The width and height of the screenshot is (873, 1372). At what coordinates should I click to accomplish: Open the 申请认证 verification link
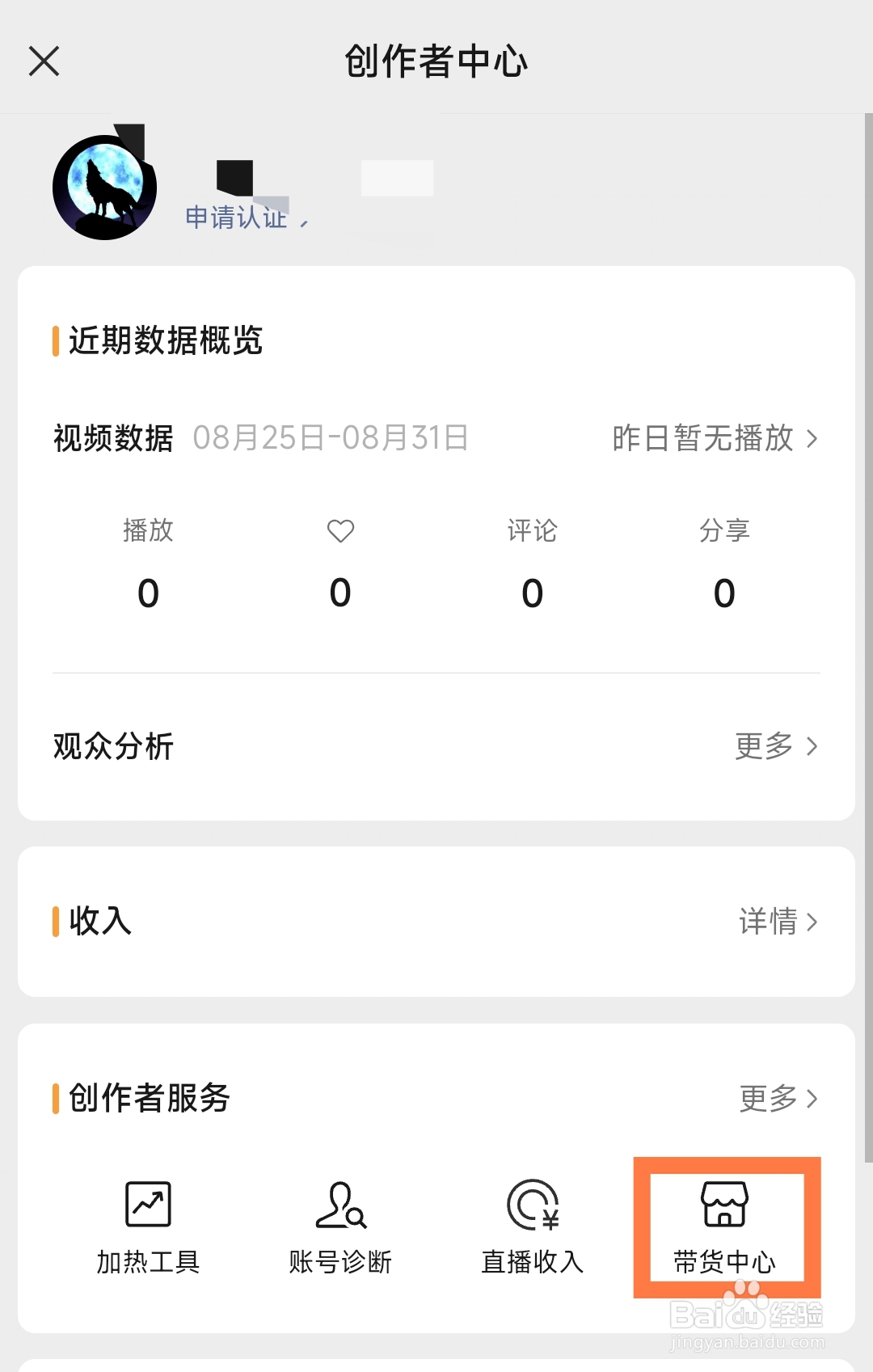point(237,217)
